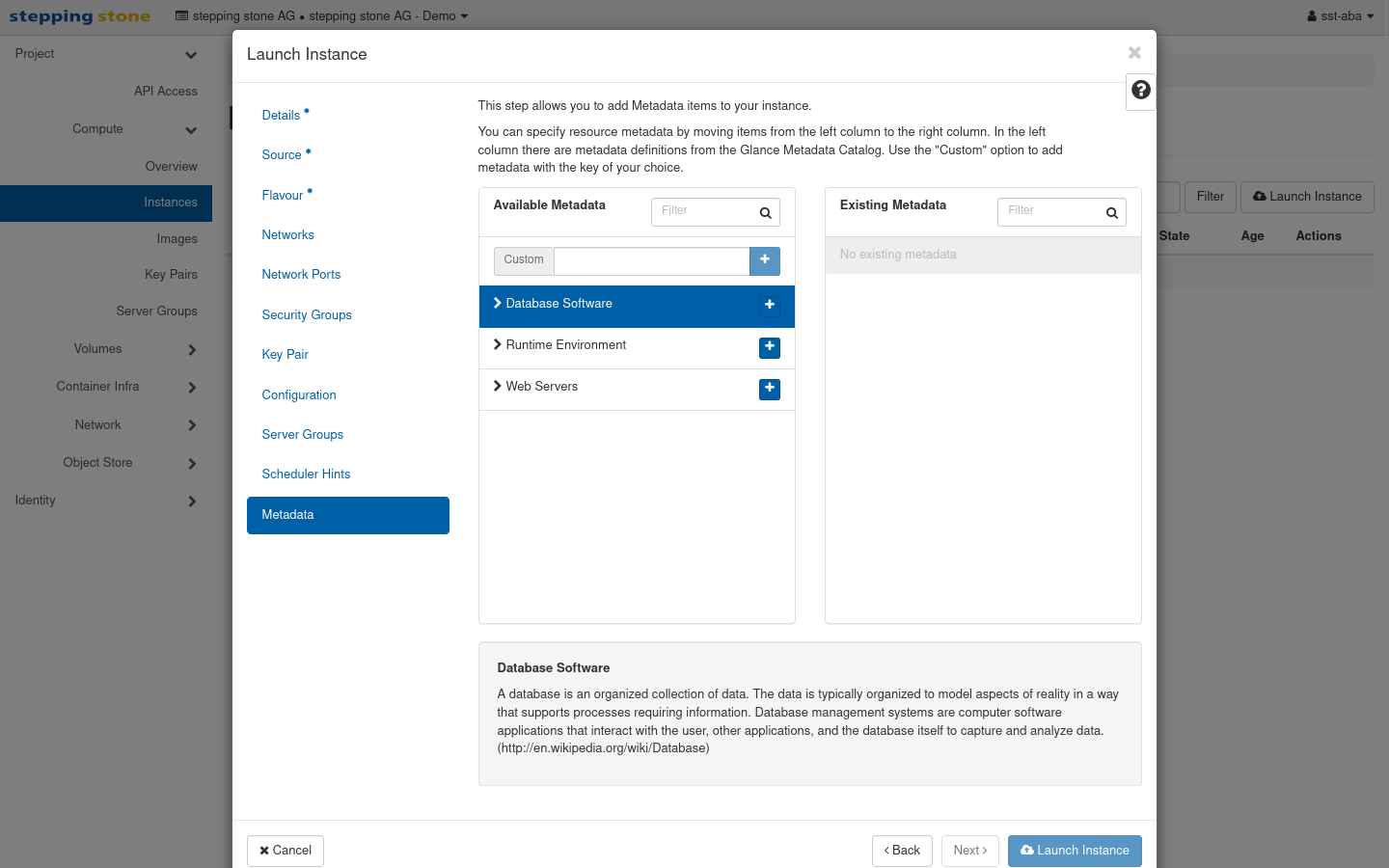The width and height of the screenshot is (1389, 868).
Task: Click Launch Instance button in background page
Action: pyautogui.click(x=1307, y=197)
